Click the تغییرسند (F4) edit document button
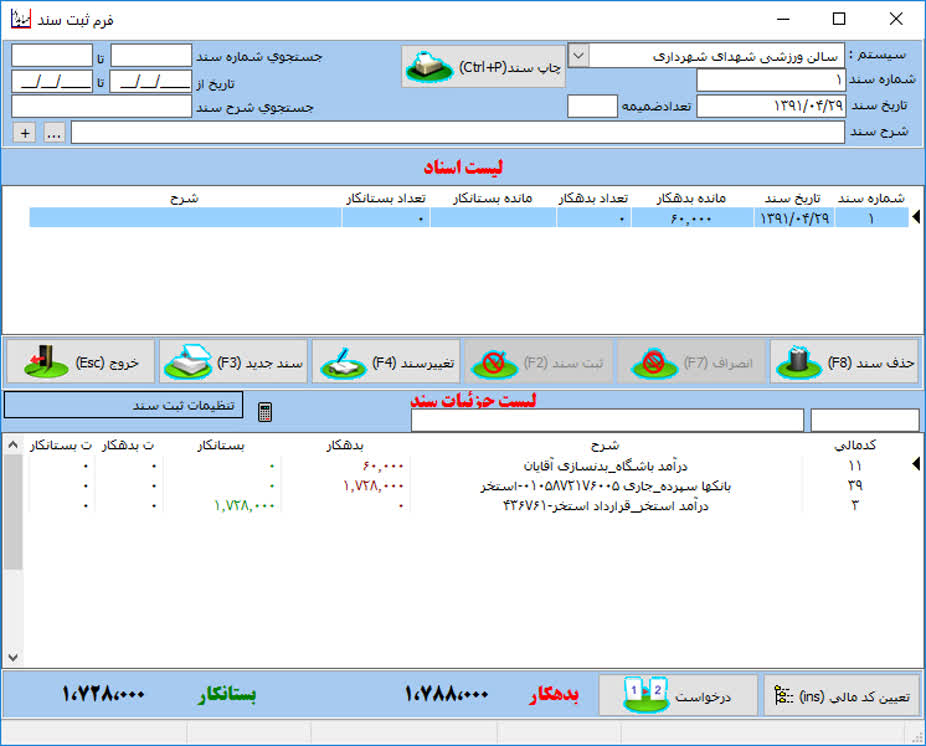Screen dimensions: 926x746 pos(386,361)
